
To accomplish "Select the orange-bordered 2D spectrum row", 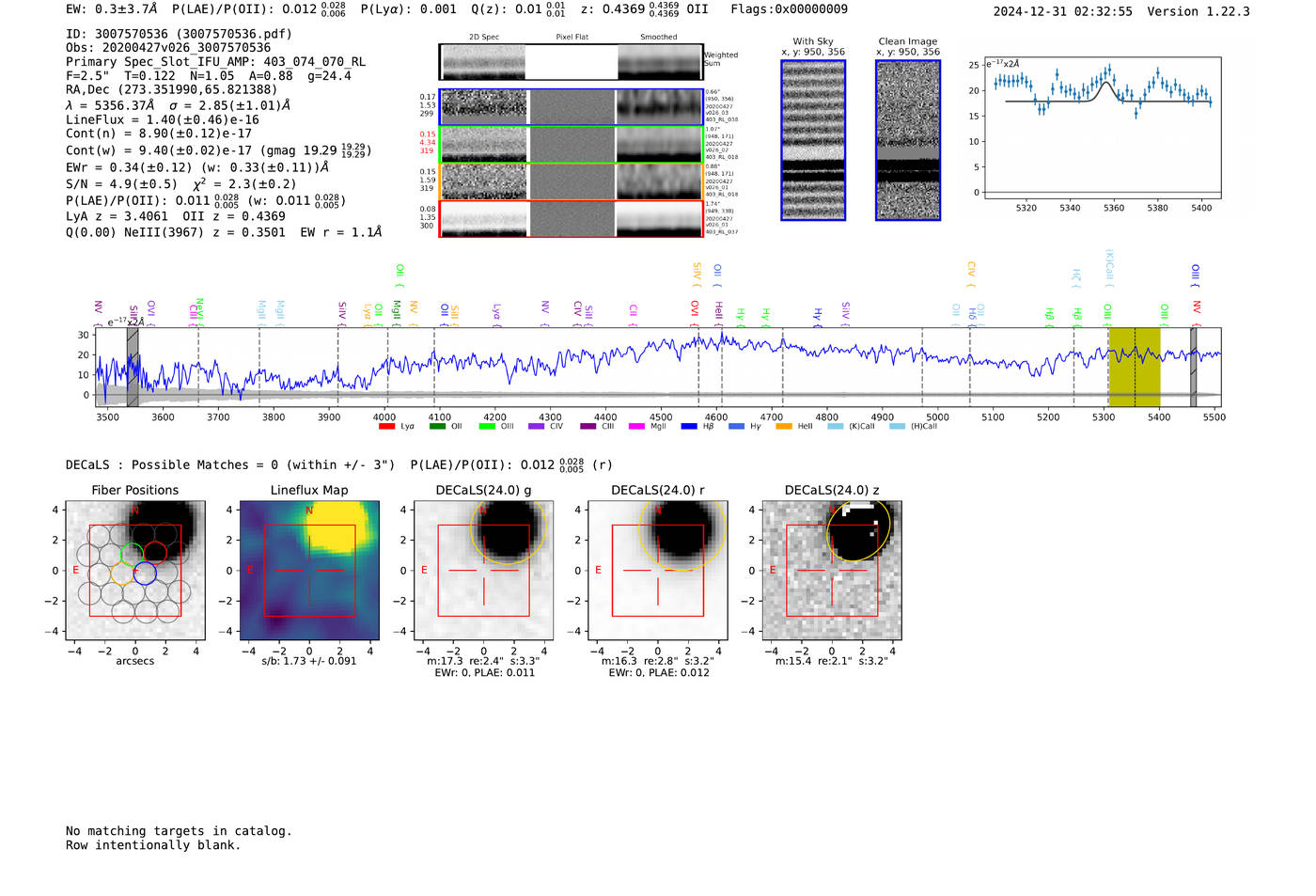I will tap(572, 181).
